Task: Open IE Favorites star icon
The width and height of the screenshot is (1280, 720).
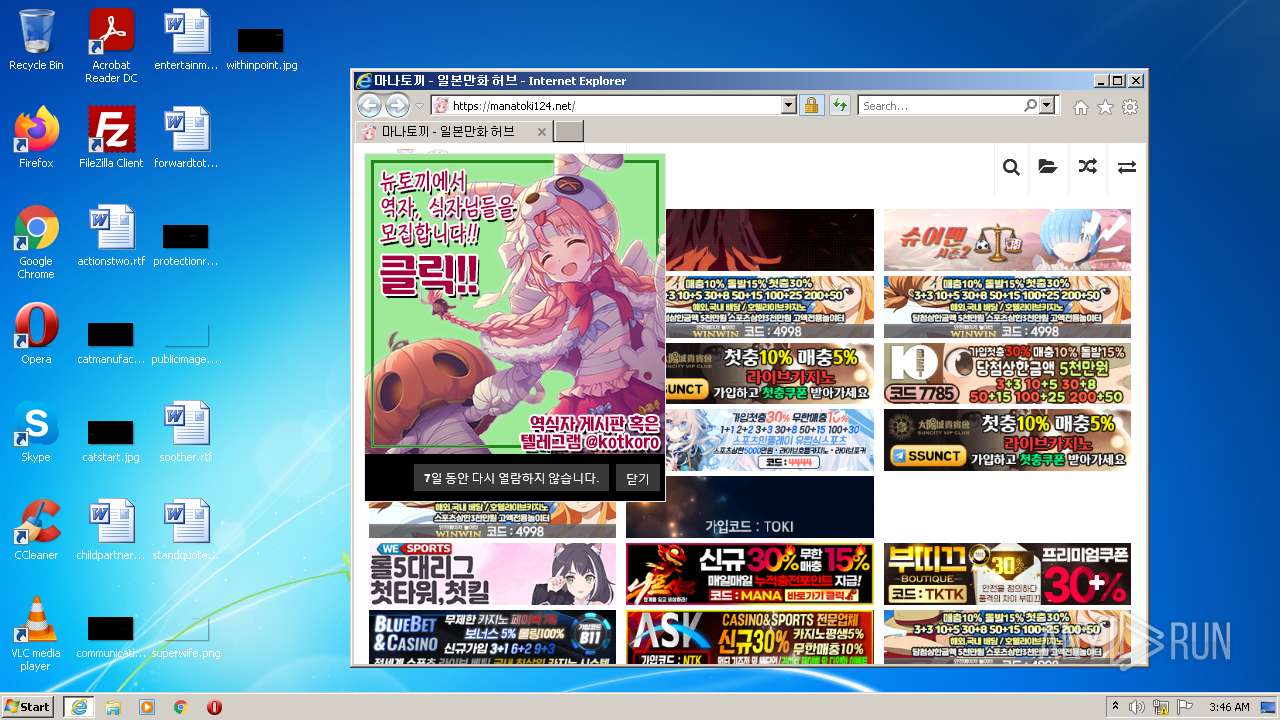Action: point(1105,107)
